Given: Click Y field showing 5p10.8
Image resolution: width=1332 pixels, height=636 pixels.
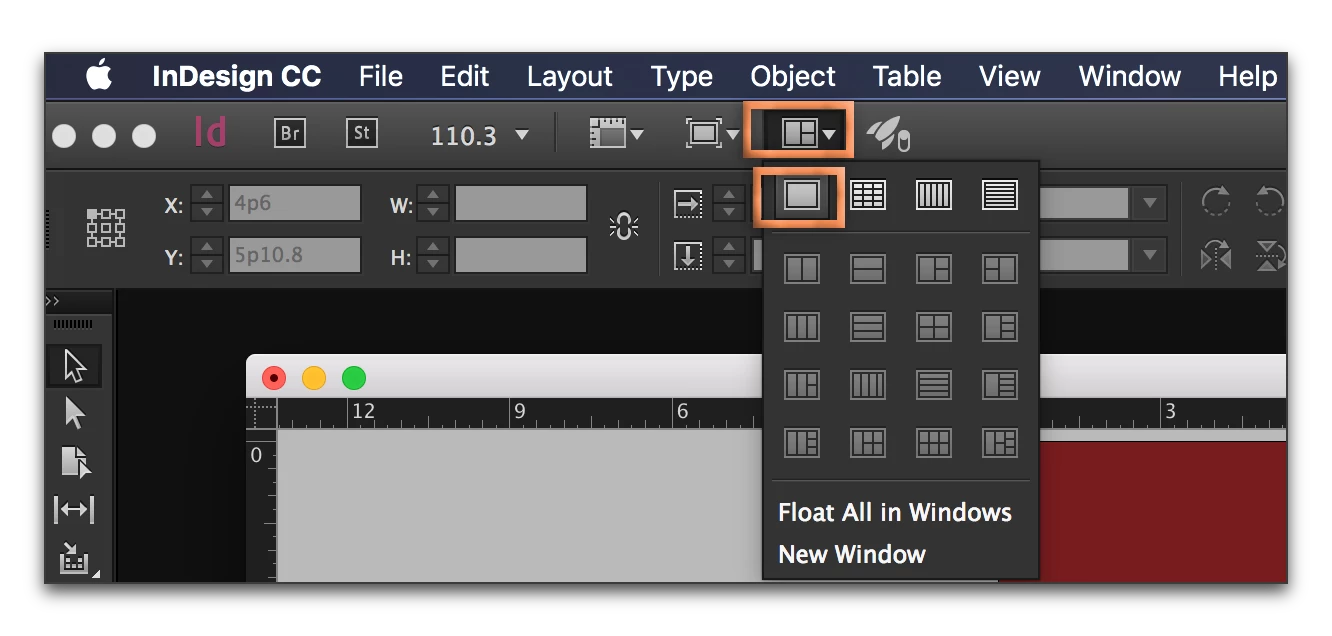Looking at the screenshot, I should pyautogui.click(x=294, y=257).
